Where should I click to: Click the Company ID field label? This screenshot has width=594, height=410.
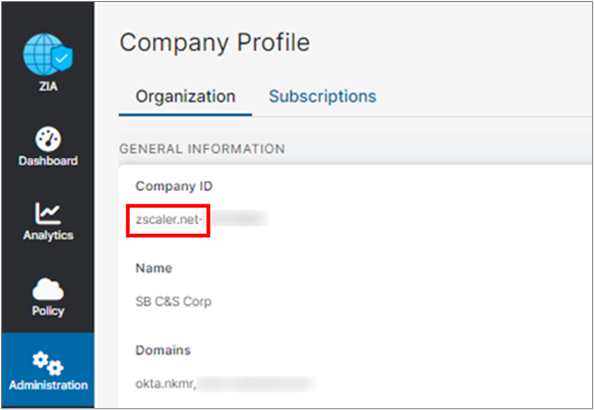coord(174,186)
